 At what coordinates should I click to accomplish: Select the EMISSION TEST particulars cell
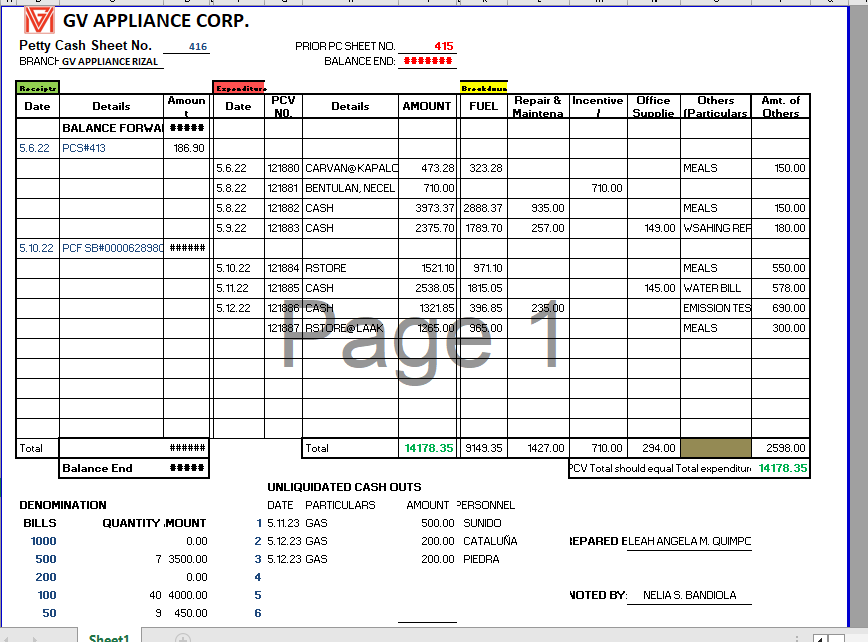pos(716,308)
